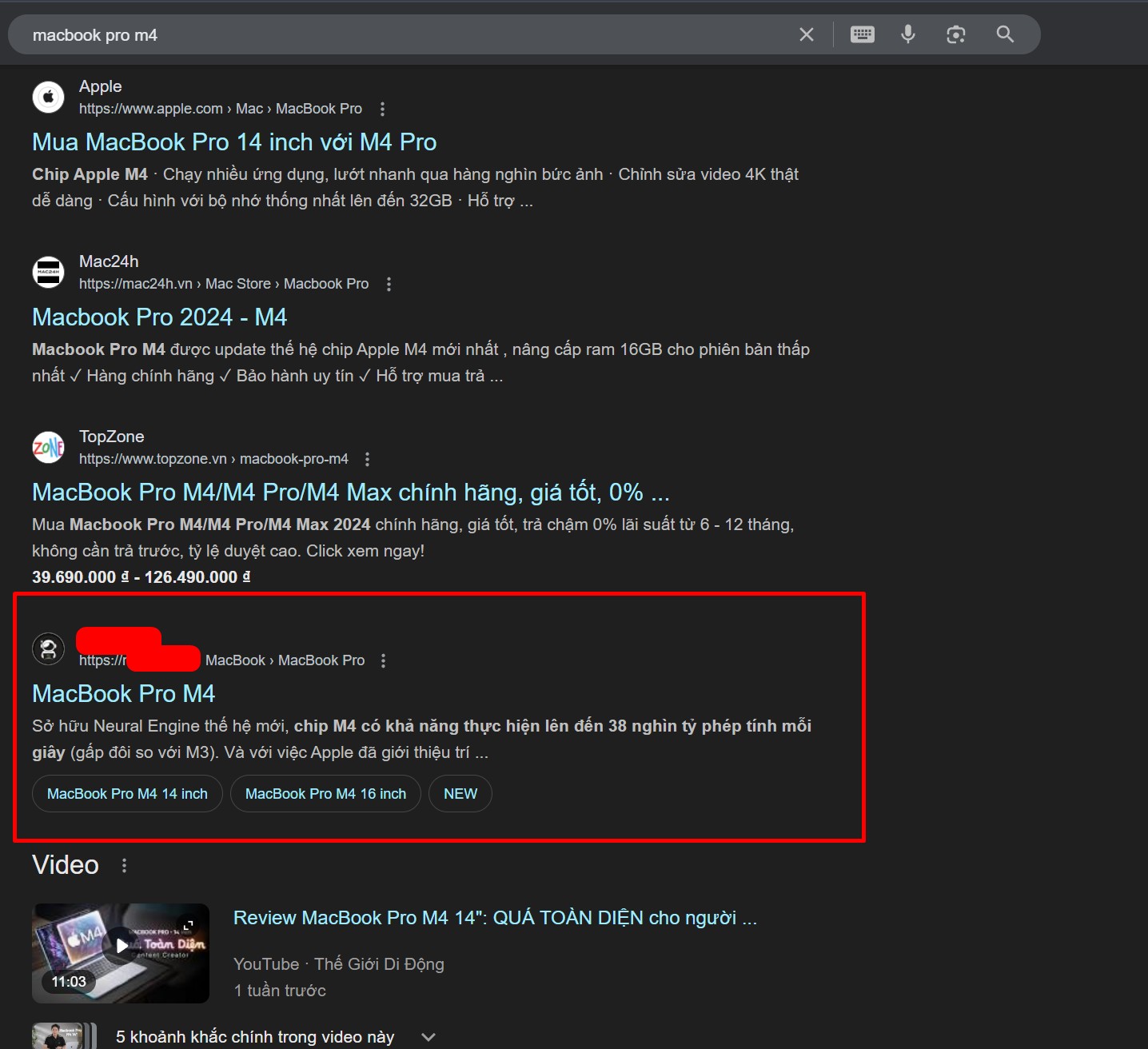Click the apple.com breadcrumb URL

point(221,109)
